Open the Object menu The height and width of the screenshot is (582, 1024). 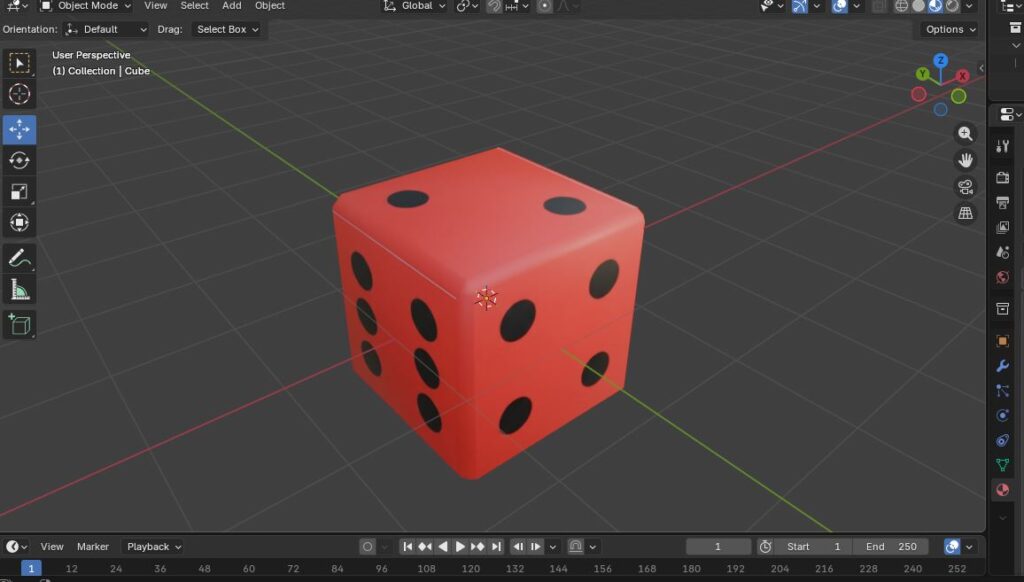click(270, 6)
